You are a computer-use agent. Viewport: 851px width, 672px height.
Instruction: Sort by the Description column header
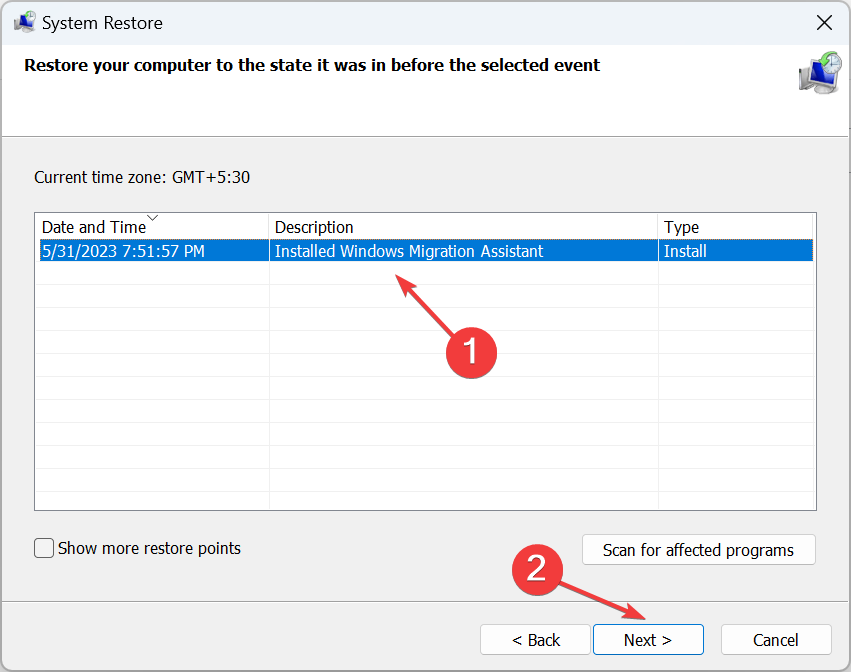click(x=463, y=227)
